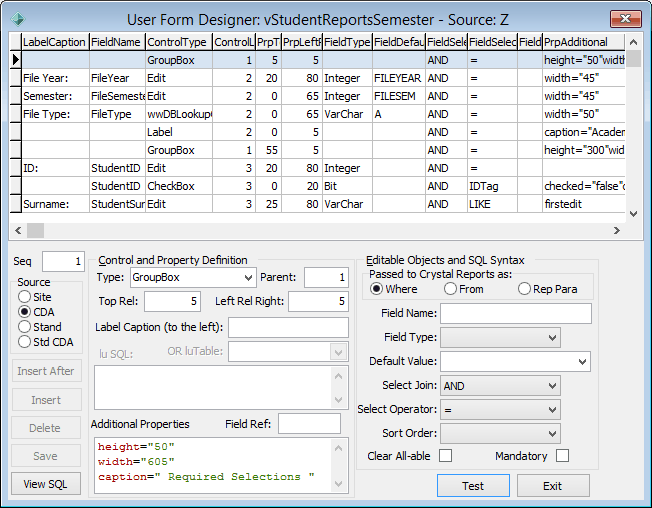Click the 'LIKE' operator cell
This screenshot has height=508, width=652.
tap(492, 204)
